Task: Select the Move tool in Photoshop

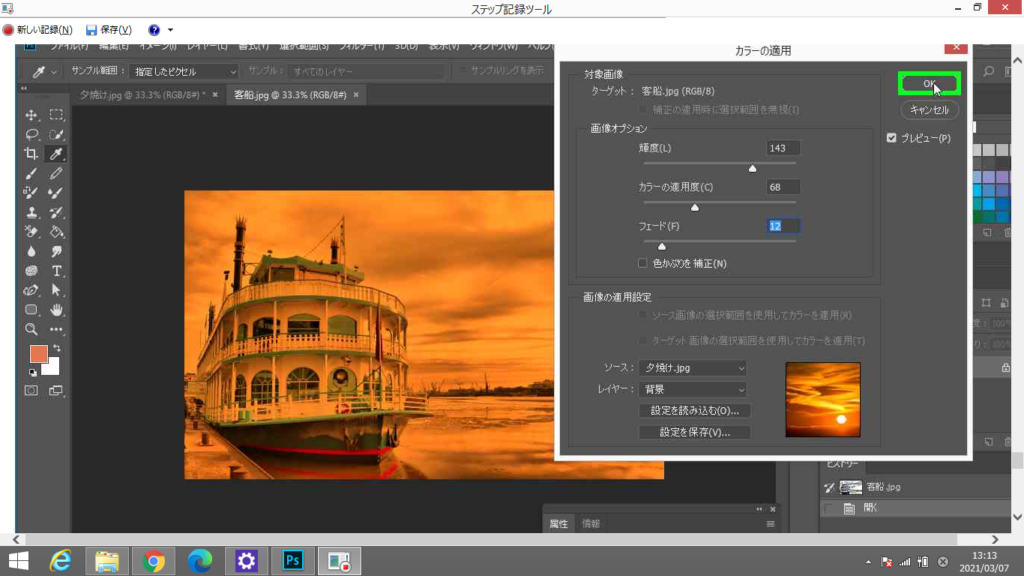Action: click(x=31, y=115)
